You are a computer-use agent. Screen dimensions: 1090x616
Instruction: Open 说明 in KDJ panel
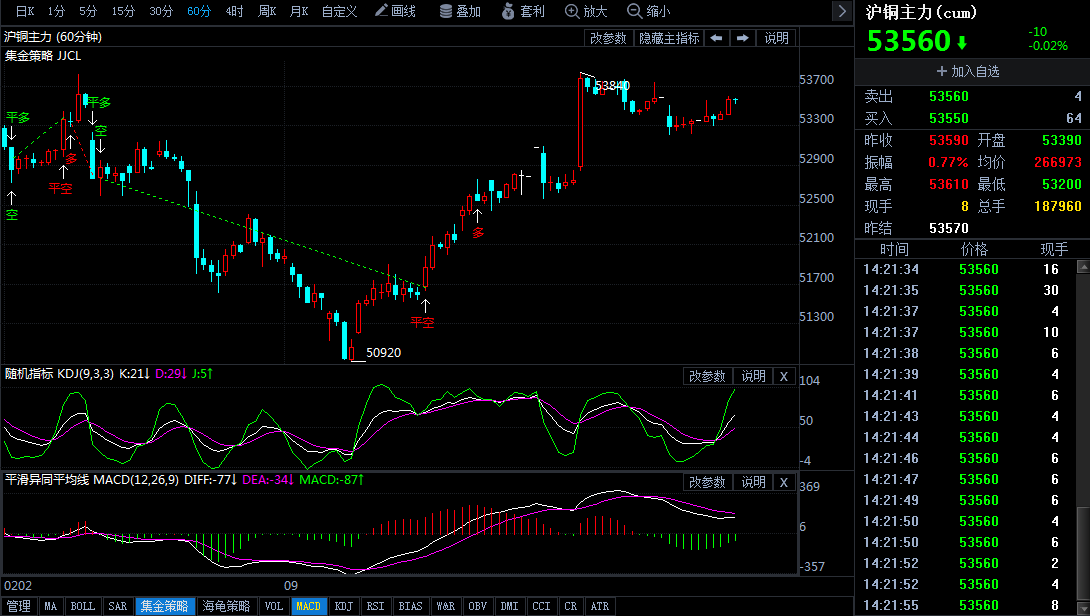[753, 376]
